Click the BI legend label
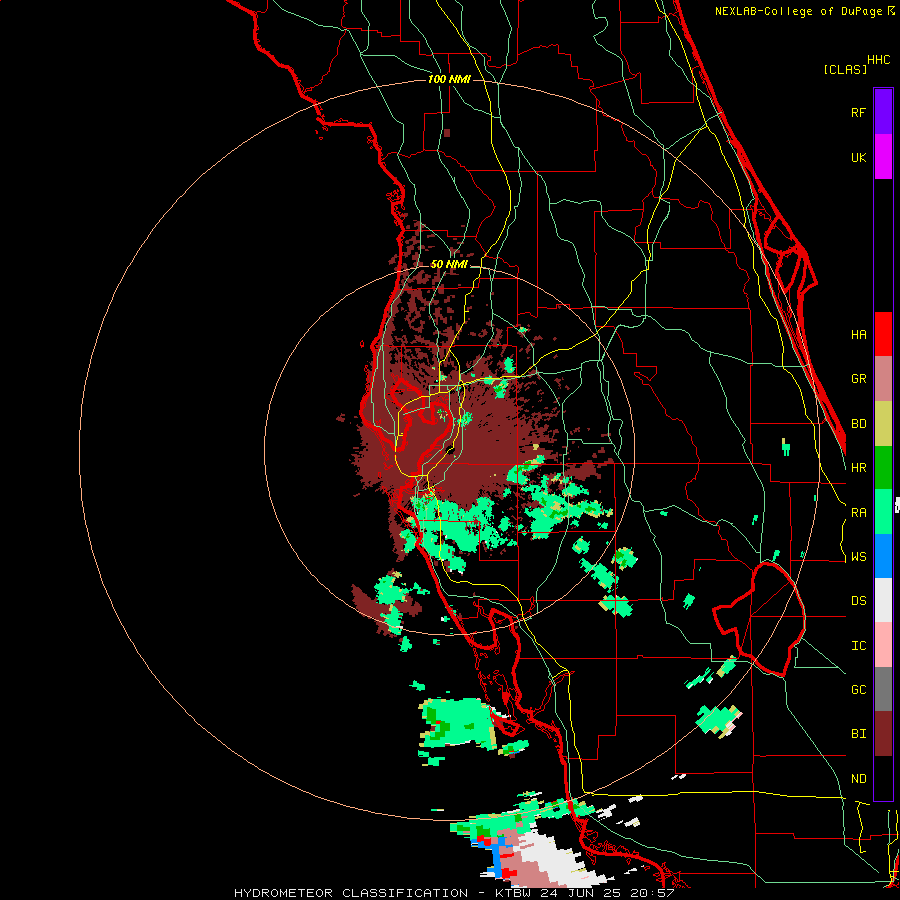This screenshot has width=900, height=900. (x=859, y=734)
